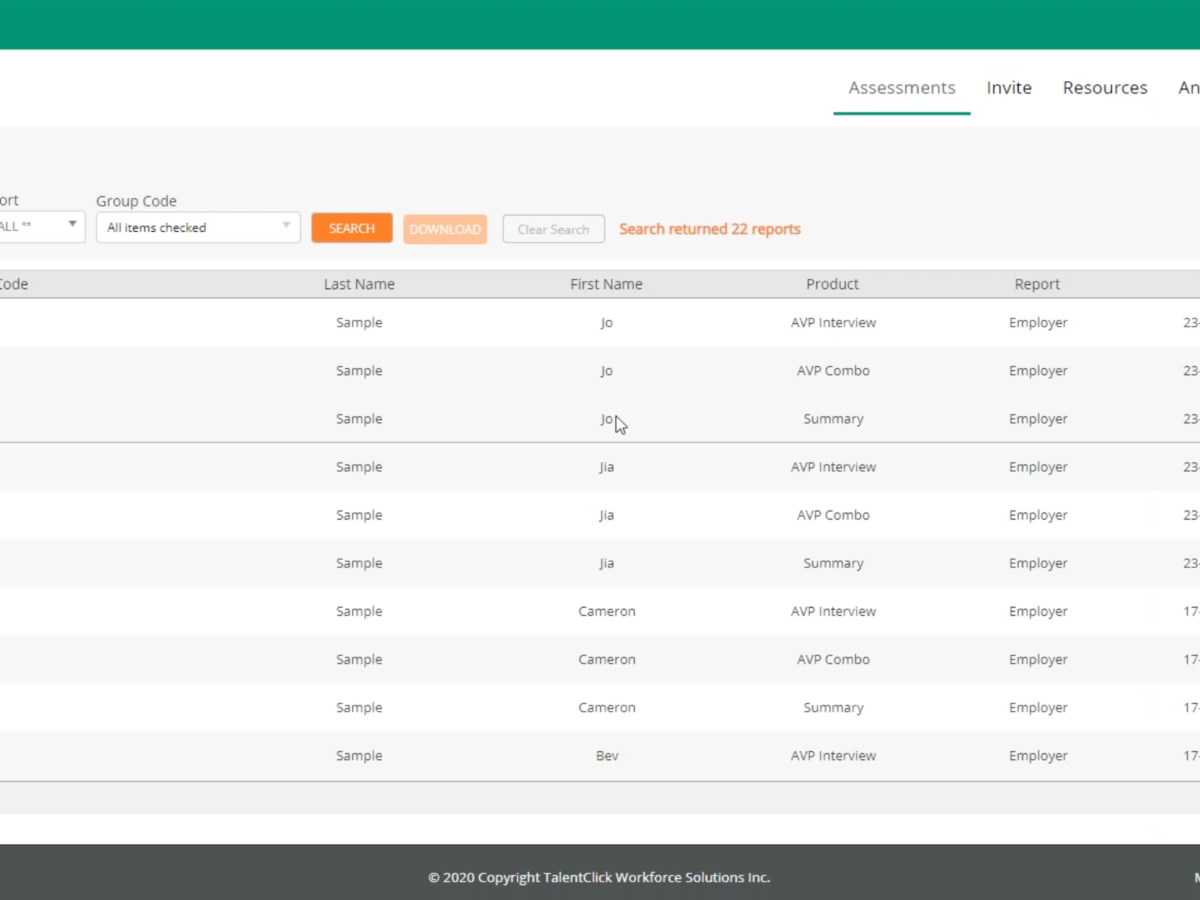Select Cameron's Summary product cell
This screenshot has width=1200, height=900.
[x=833, y=707]
